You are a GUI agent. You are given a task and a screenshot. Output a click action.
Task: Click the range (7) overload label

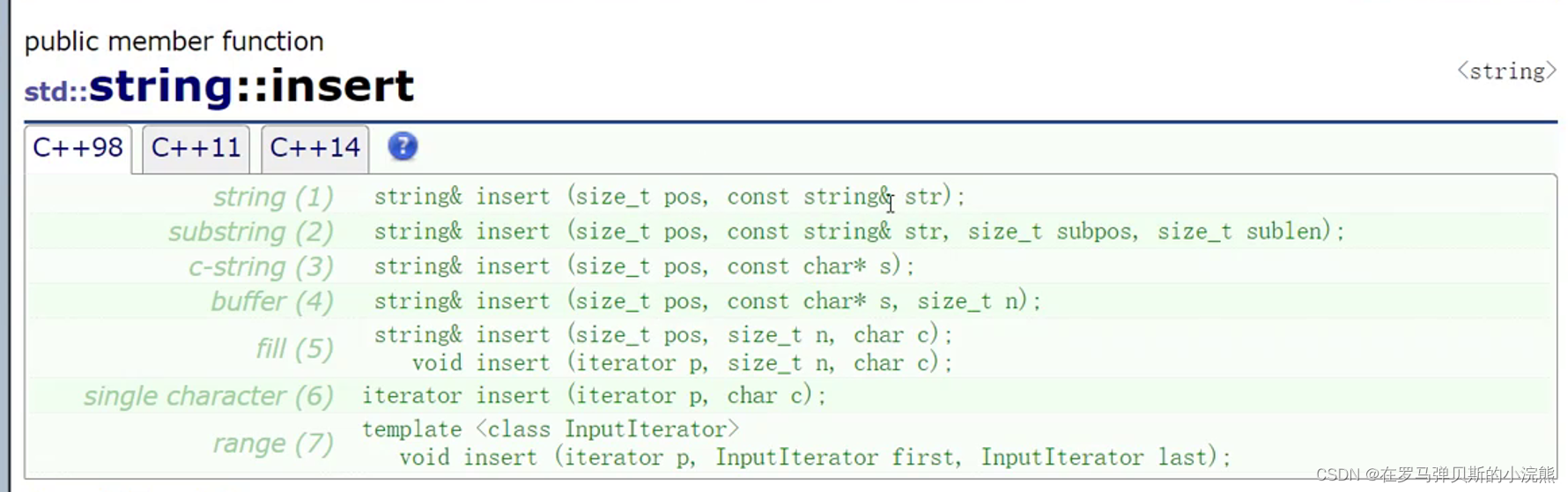coord(273,444)
